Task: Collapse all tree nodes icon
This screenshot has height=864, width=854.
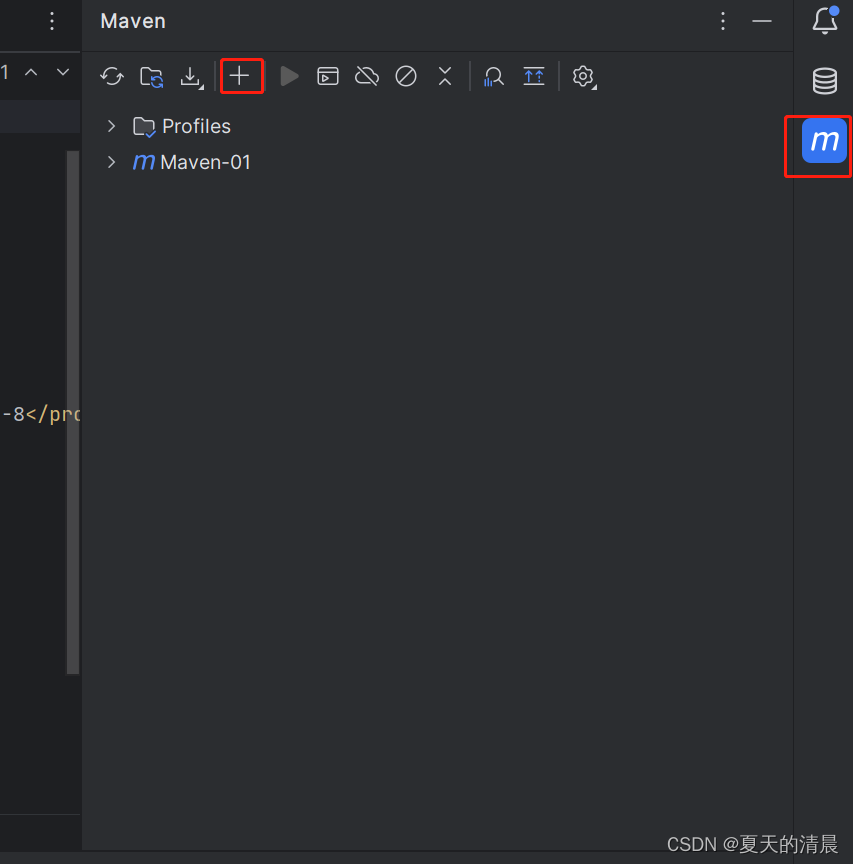Action: pos(445,76)
